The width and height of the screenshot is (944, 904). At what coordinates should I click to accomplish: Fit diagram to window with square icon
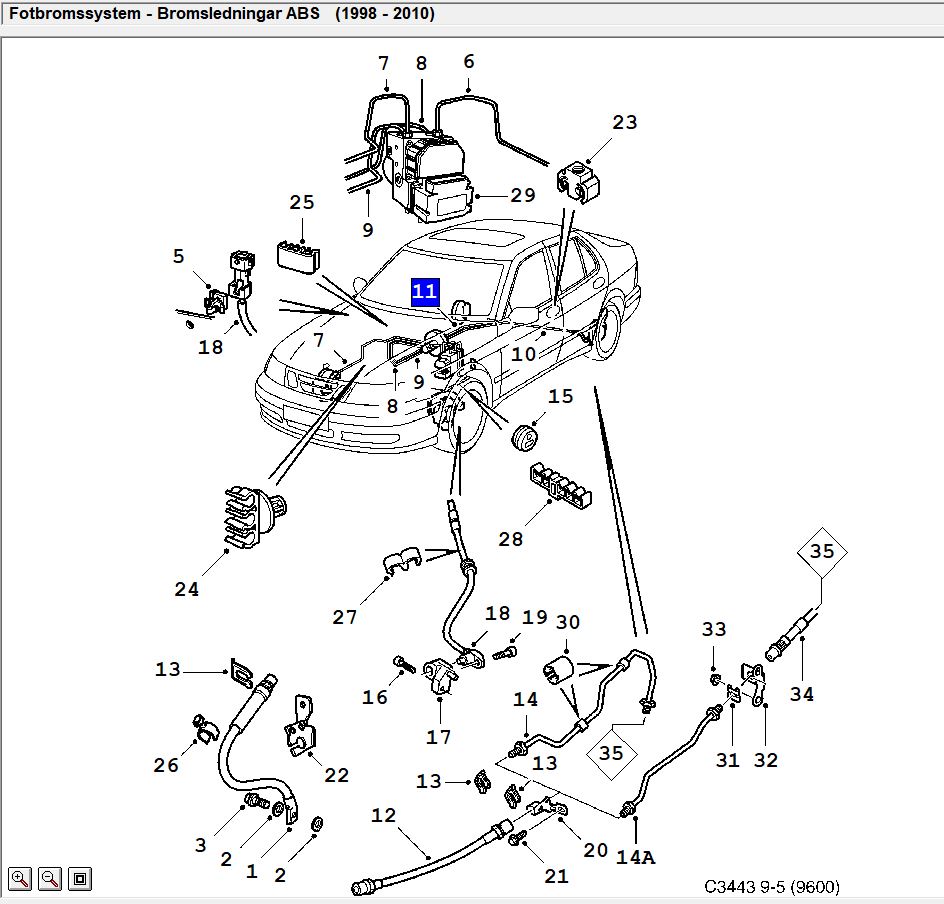(80, 879)
